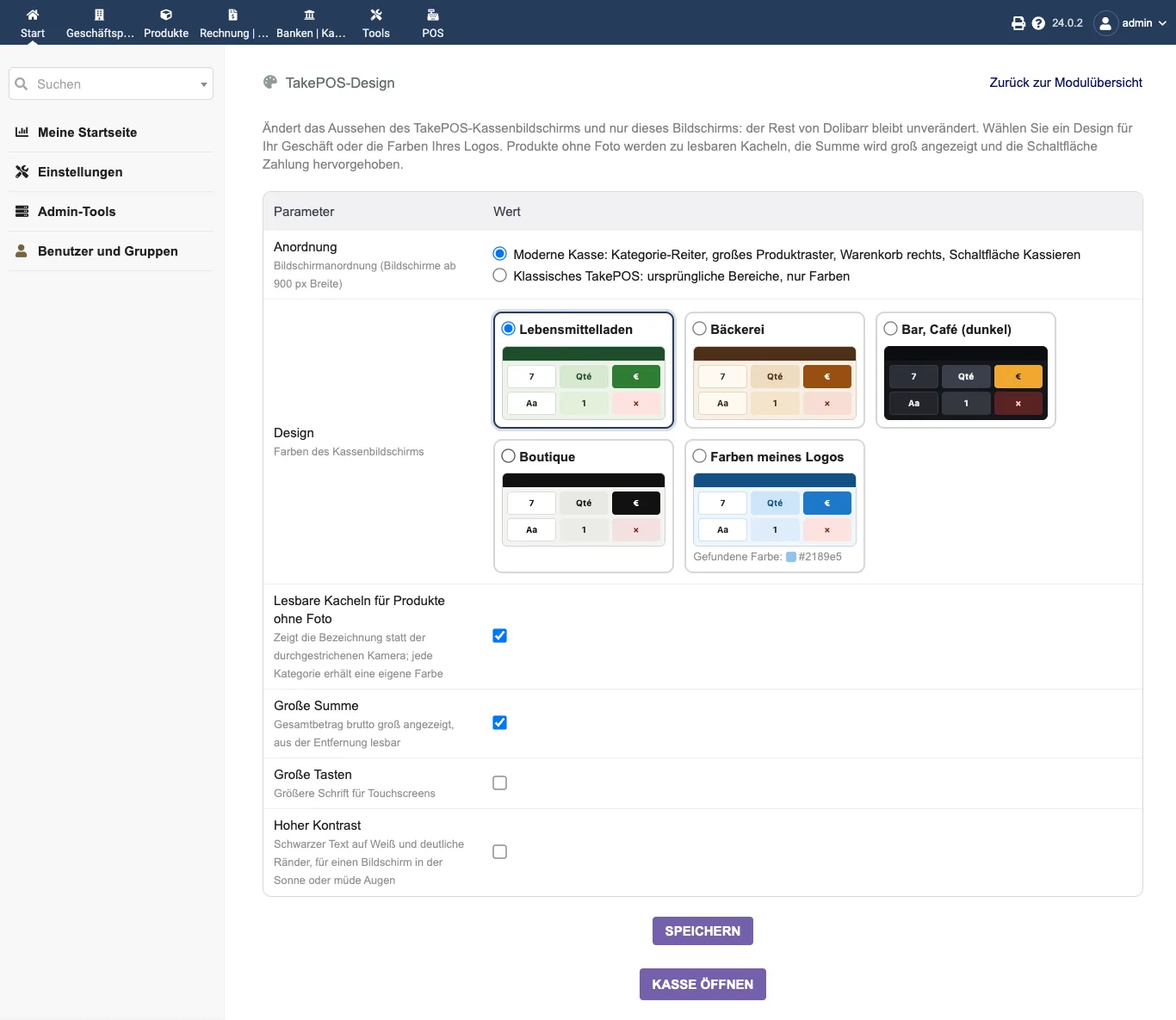This screenshot has height=1020, width=1176.
Task: Click the Admin-Tools server icon
Action: 22,211
